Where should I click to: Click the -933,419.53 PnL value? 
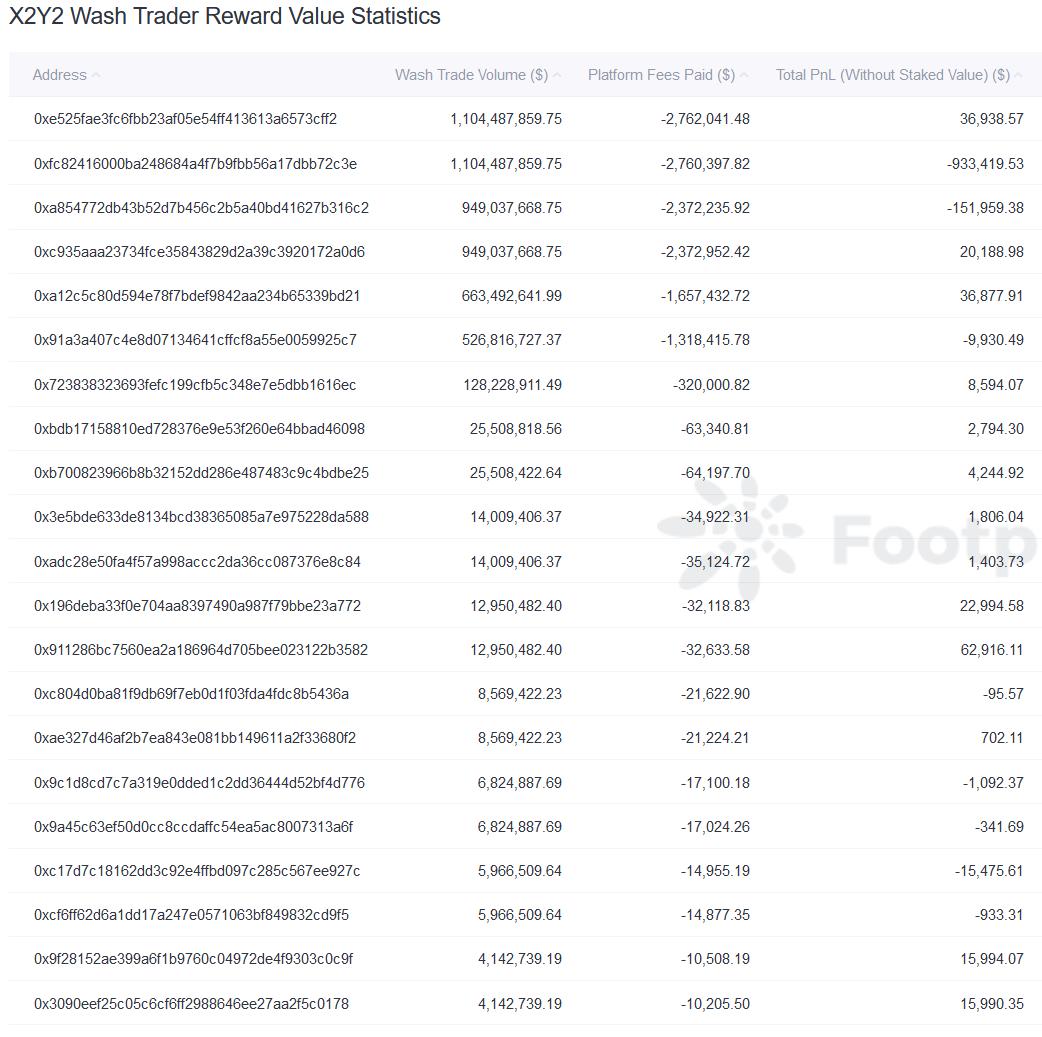[x=984, y=164]
